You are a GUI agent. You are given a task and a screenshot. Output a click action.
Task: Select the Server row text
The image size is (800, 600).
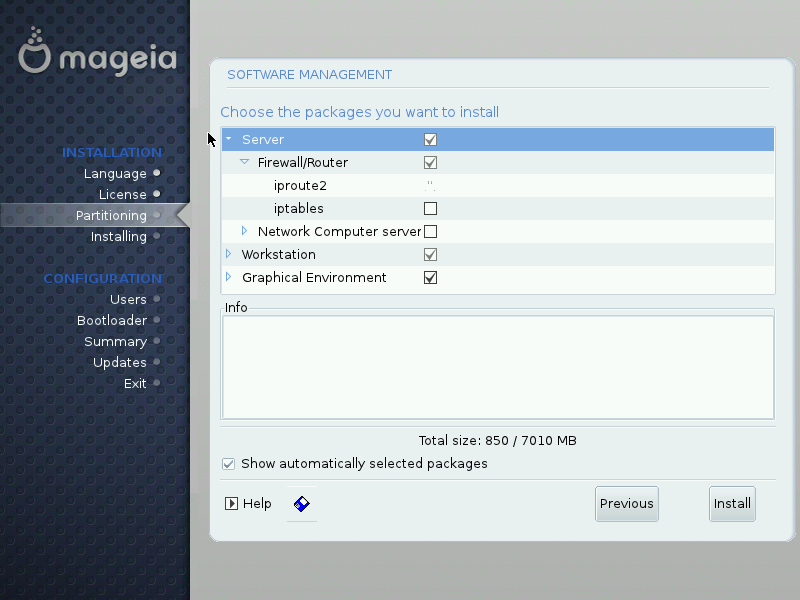[263, 140]
